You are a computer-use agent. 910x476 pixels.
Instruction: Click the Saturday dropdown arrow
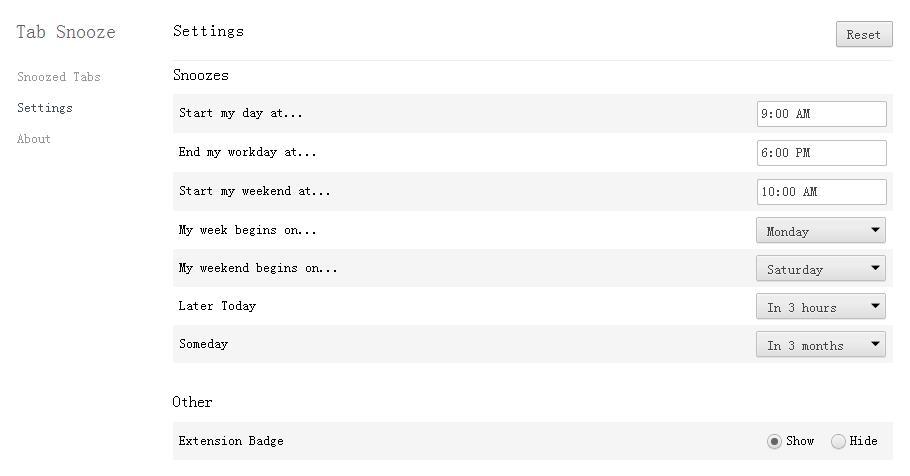coord(875,268)
